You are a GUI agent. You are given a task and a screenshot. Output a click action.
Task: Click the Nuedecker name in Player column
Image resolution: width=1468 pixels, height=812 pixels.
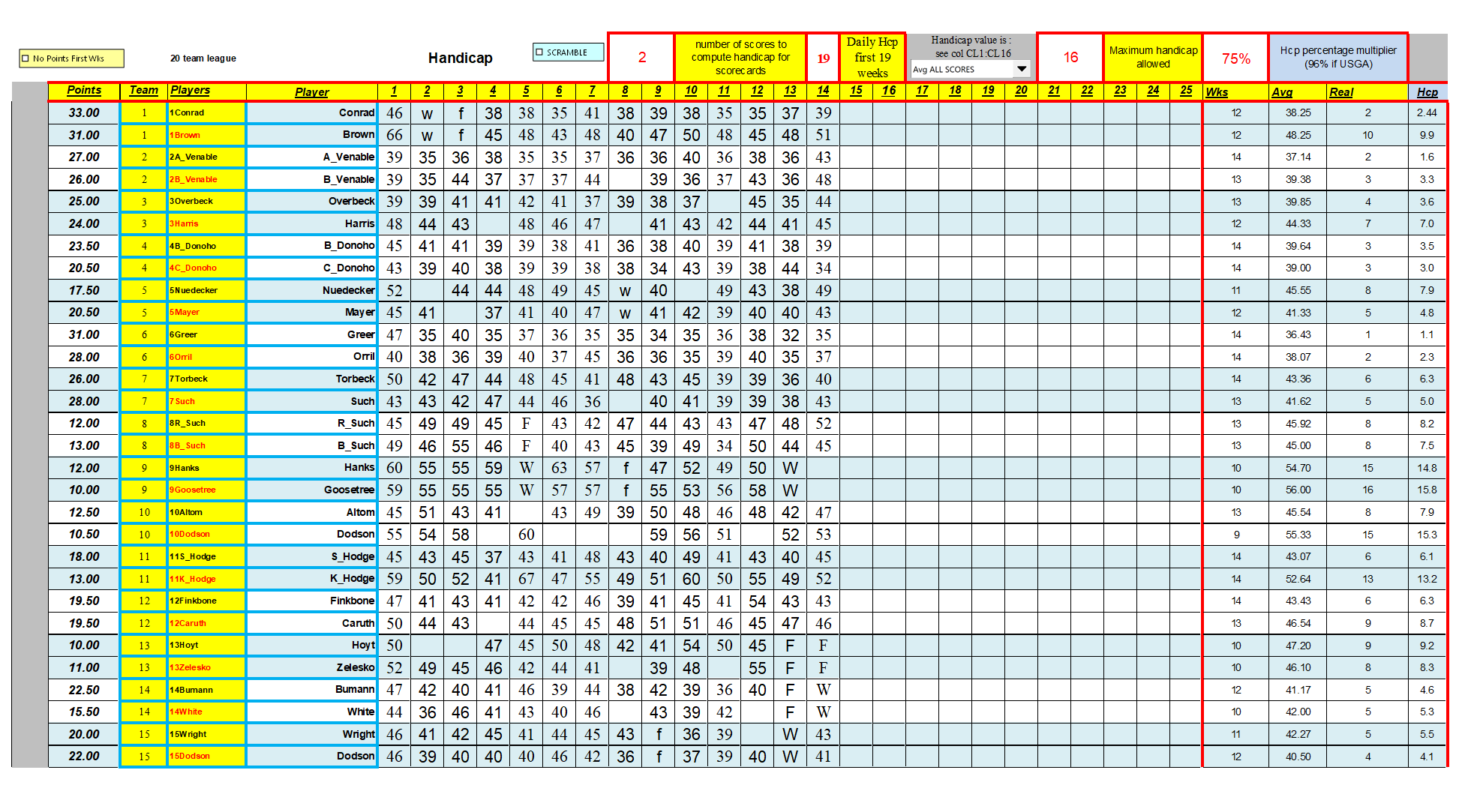tap(348, 290)
